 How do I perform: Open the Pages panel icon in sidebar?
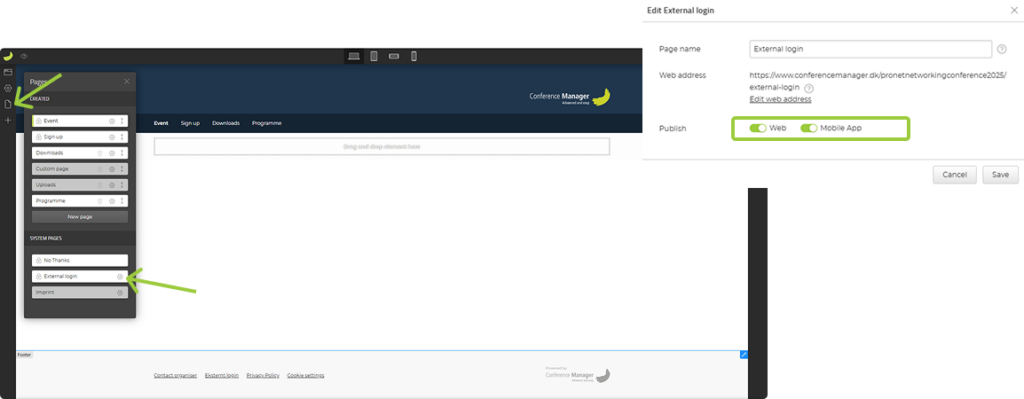click(8, 104)
